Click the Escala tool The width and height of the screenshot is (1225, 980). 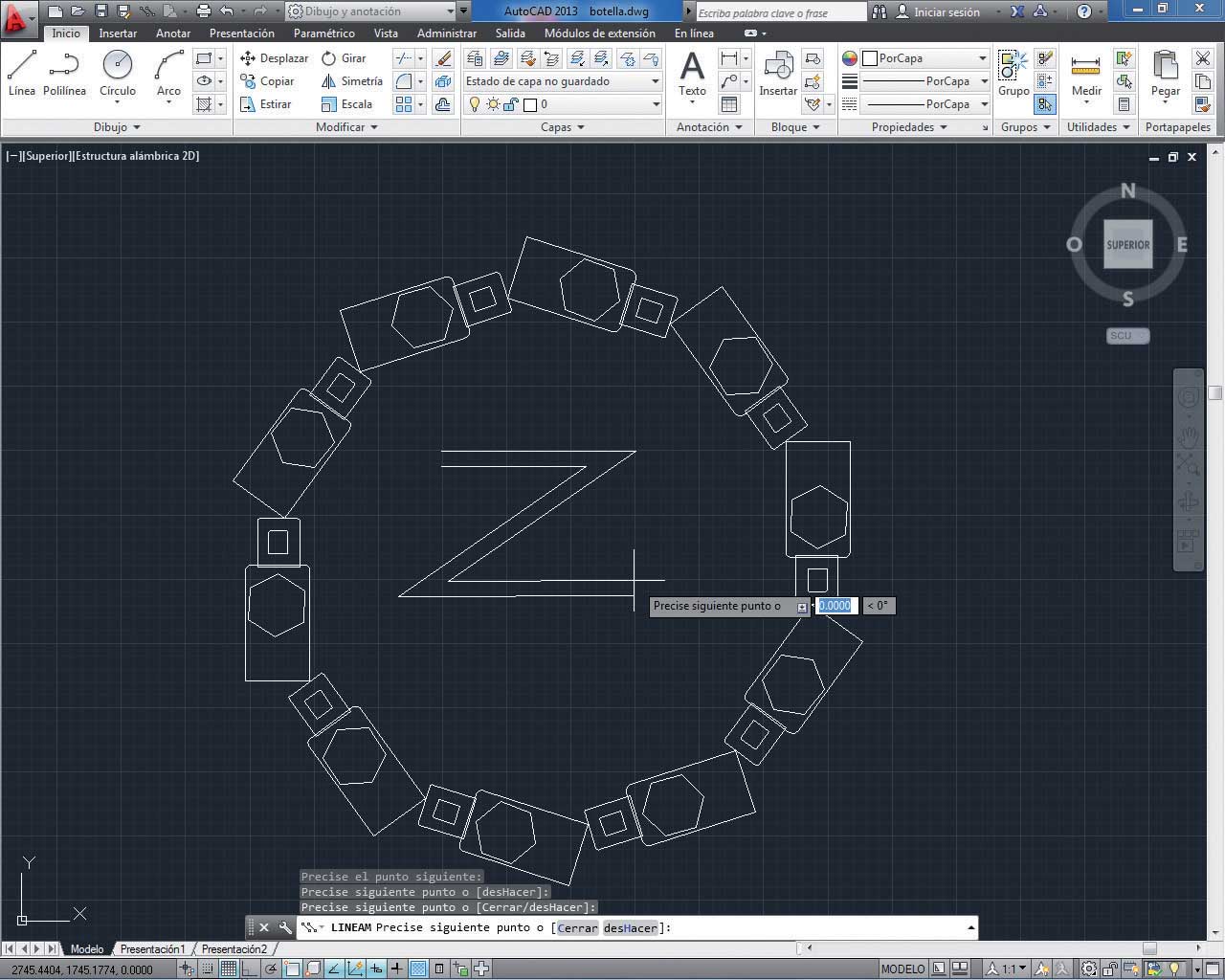346,104
